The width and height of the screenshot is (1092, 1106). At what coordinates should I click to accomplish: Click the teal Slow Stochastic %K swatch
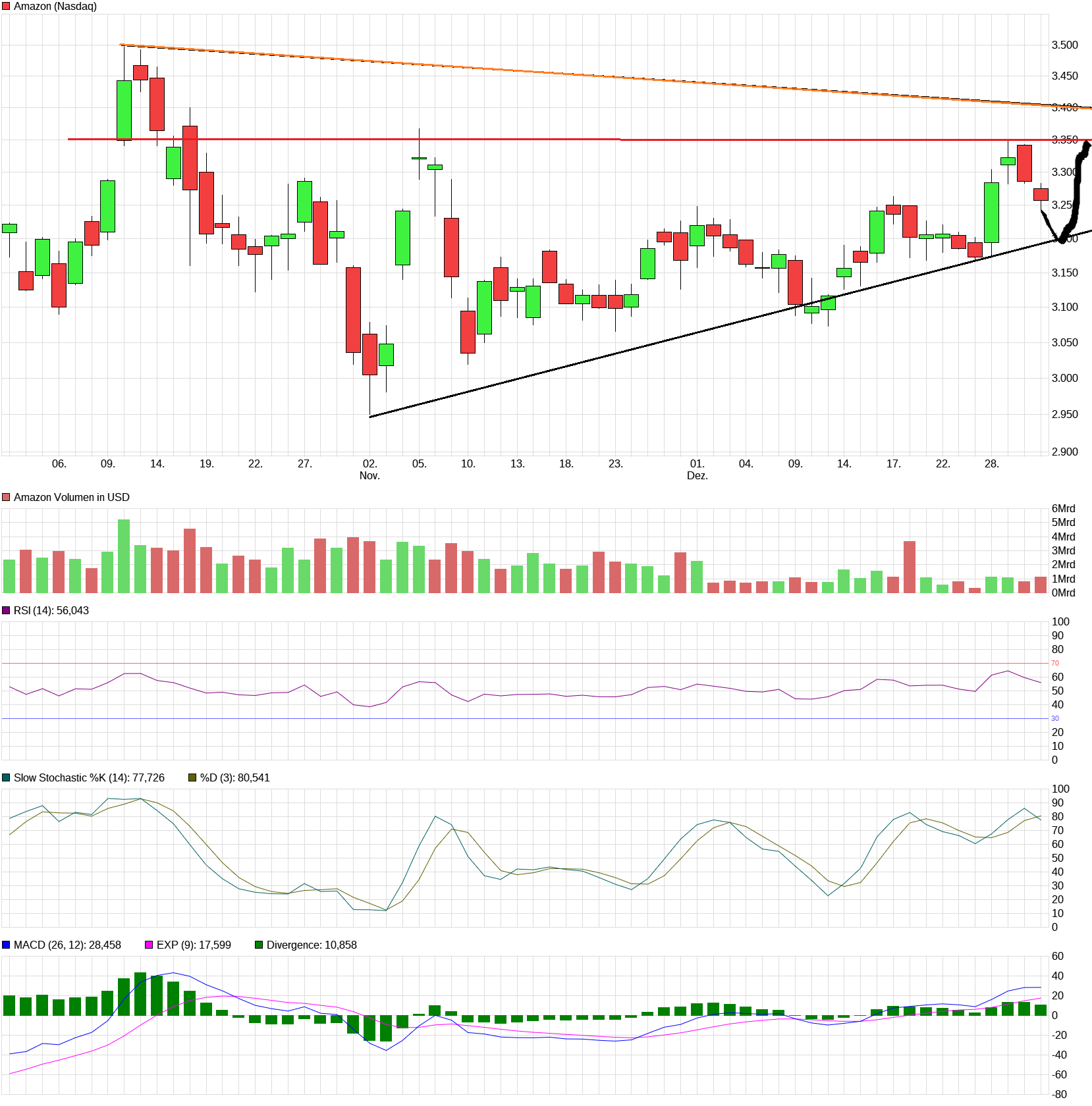6,777
